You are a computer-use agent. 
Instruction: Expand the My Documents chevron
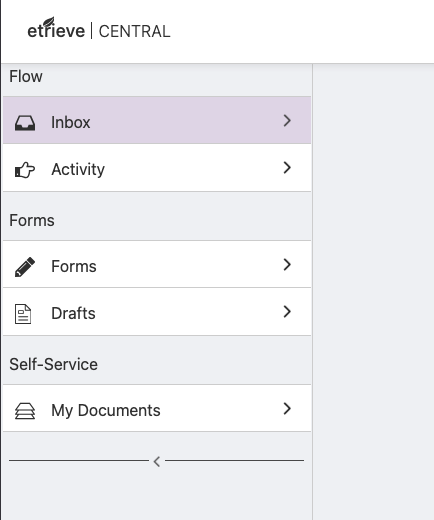287,409
